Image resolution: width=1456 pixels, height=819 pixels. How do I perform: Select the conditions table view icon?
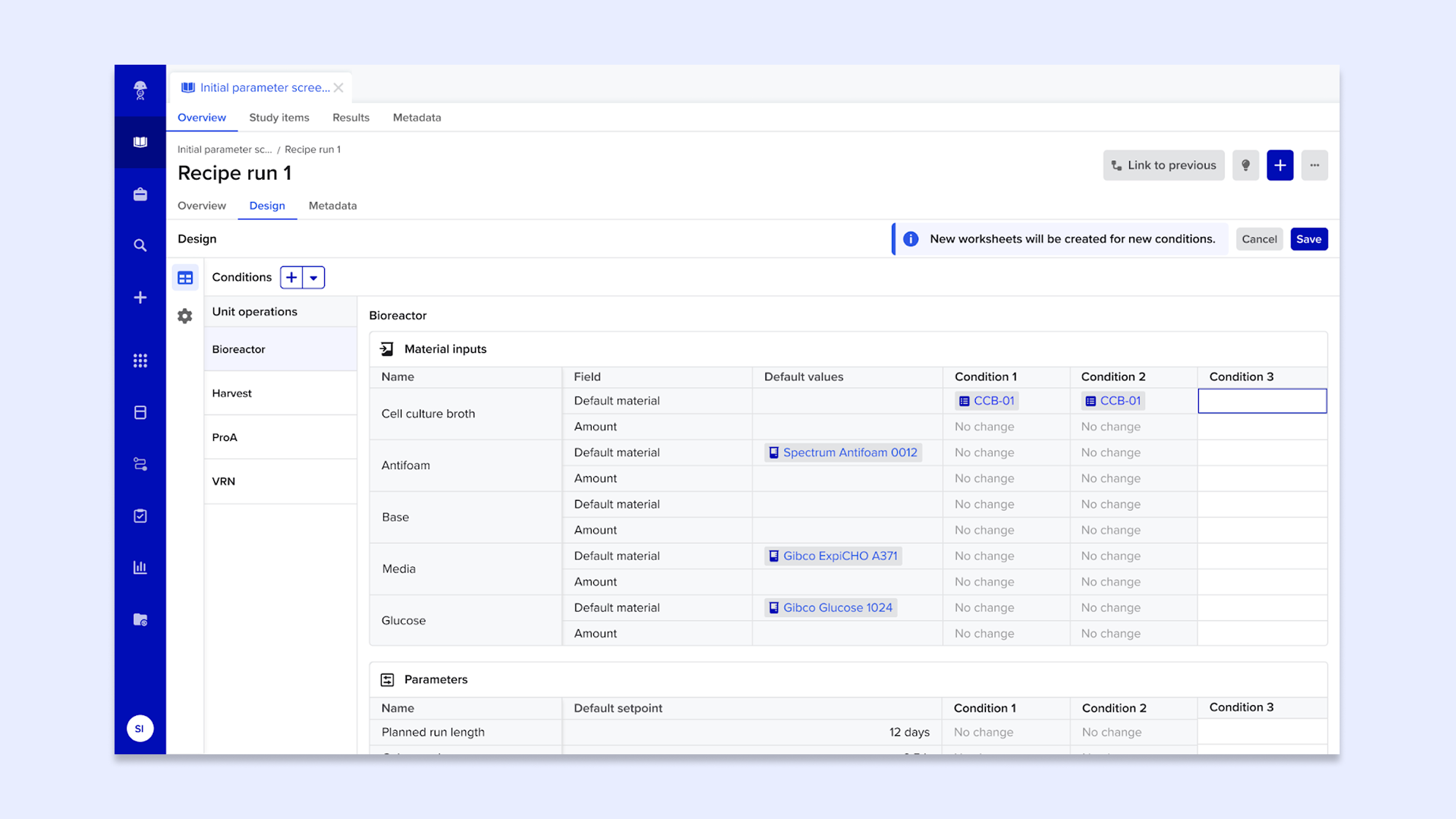[x=185, y=277]
